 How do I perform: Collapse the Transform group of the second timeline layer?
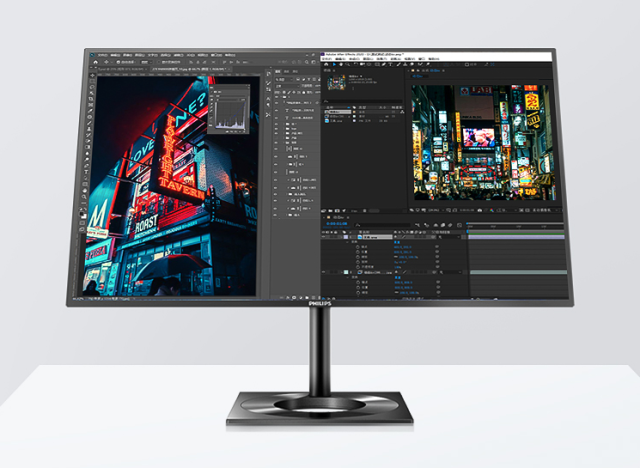pos(347,277)
